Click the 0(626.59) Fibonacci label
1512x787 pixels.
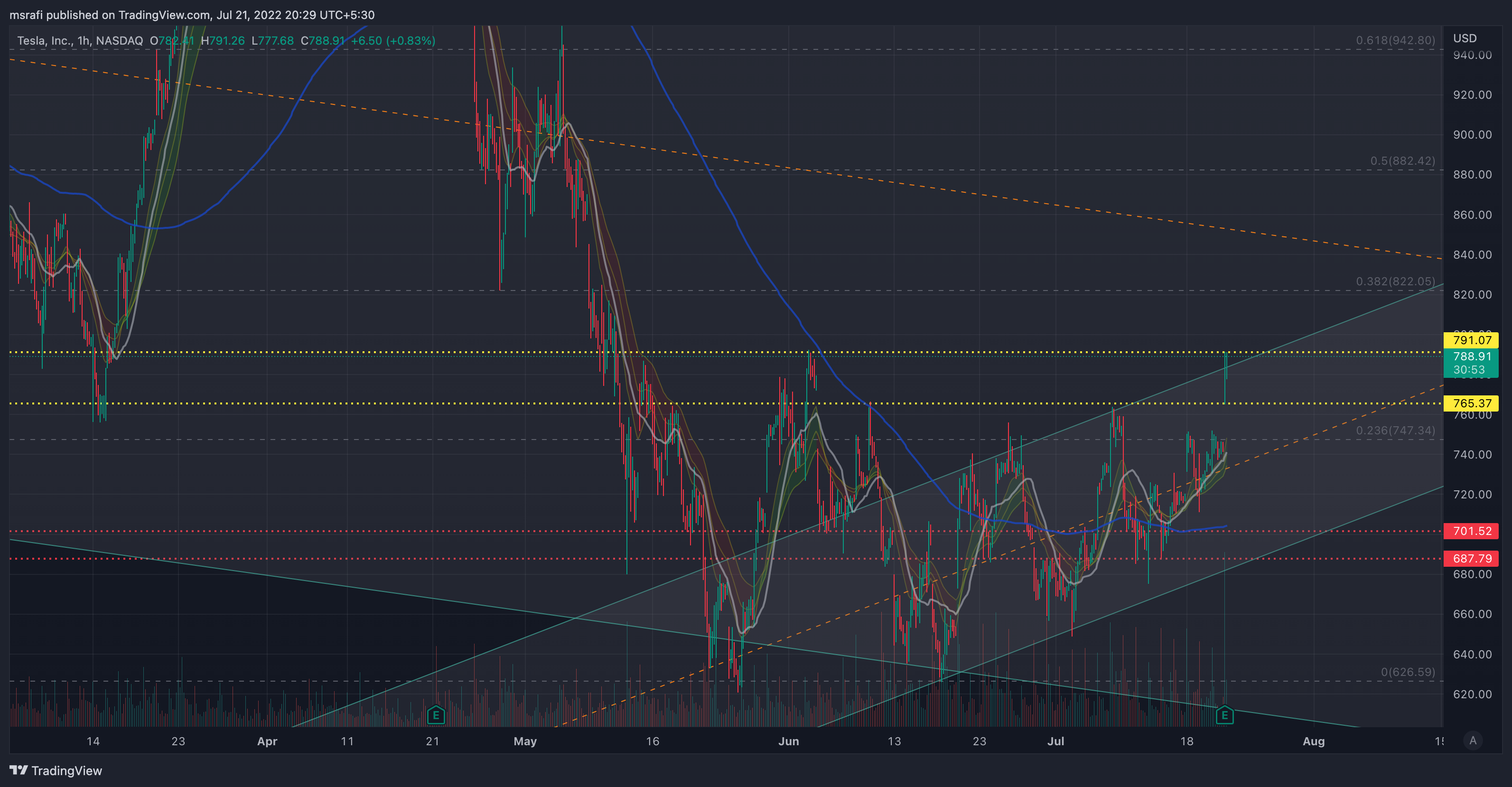click(1408, 672)
